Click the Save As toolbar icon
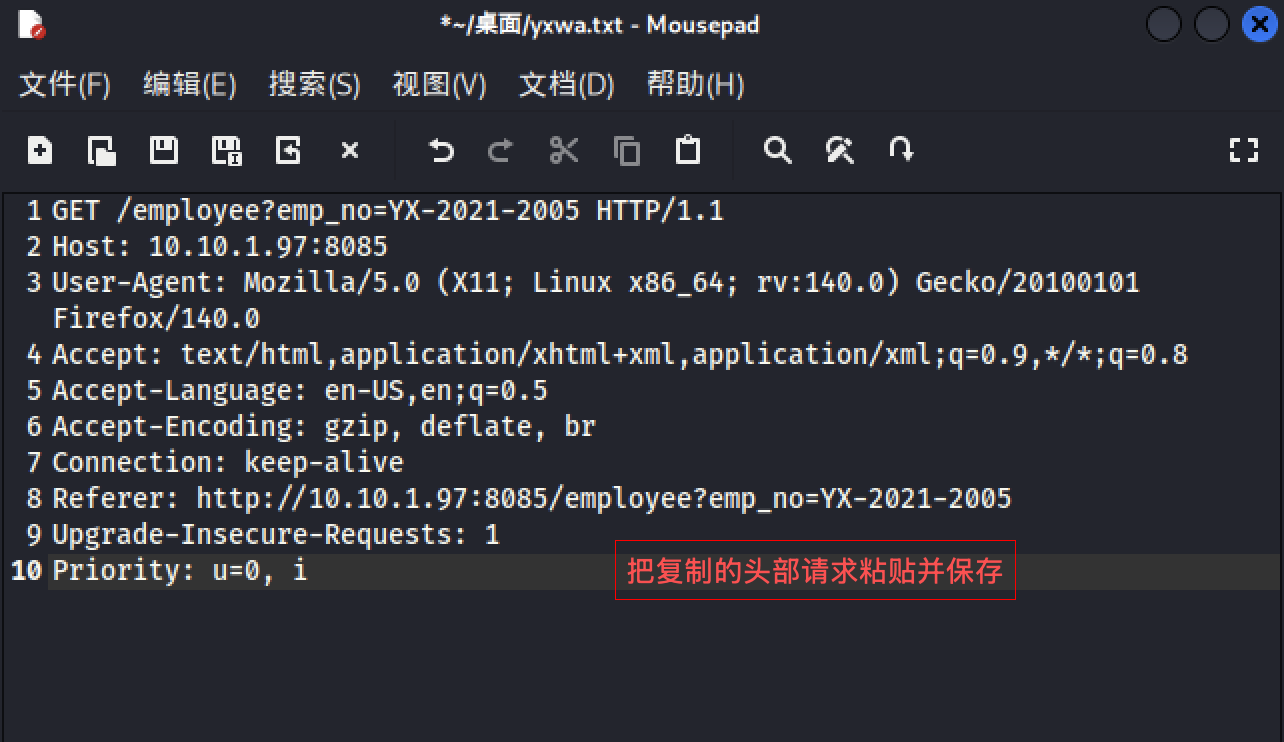The height and width of the screenshot is (742, 1284). click(x=226, y=151)
